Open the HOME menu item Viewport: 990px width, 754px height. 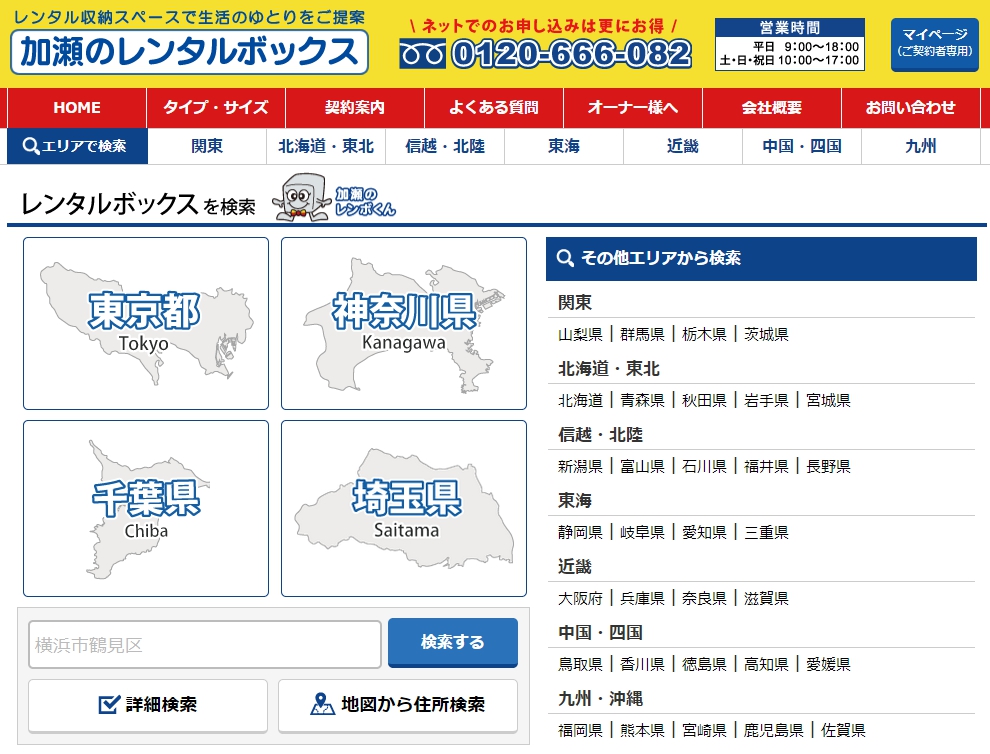coord(77,108)
